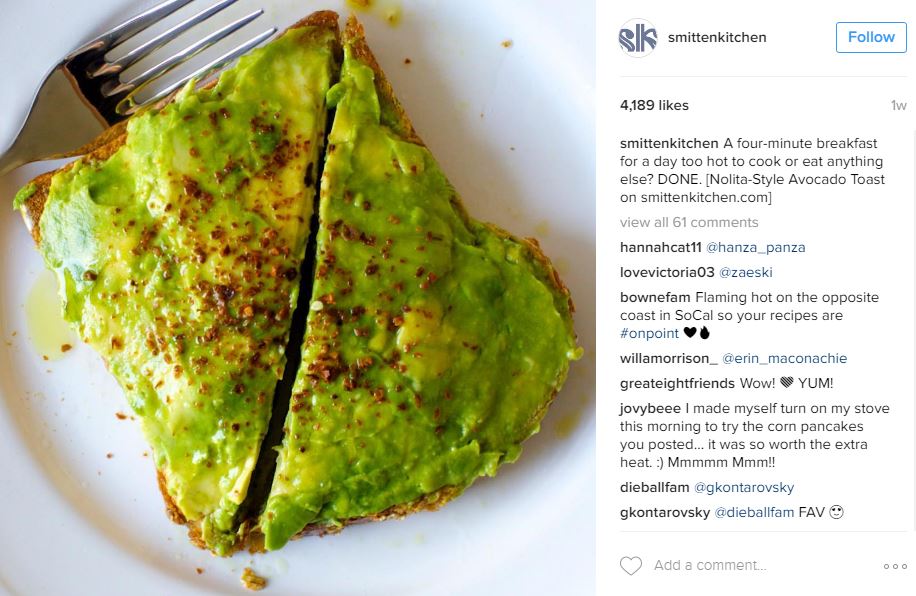View commenter bownefam's profile

655,297
